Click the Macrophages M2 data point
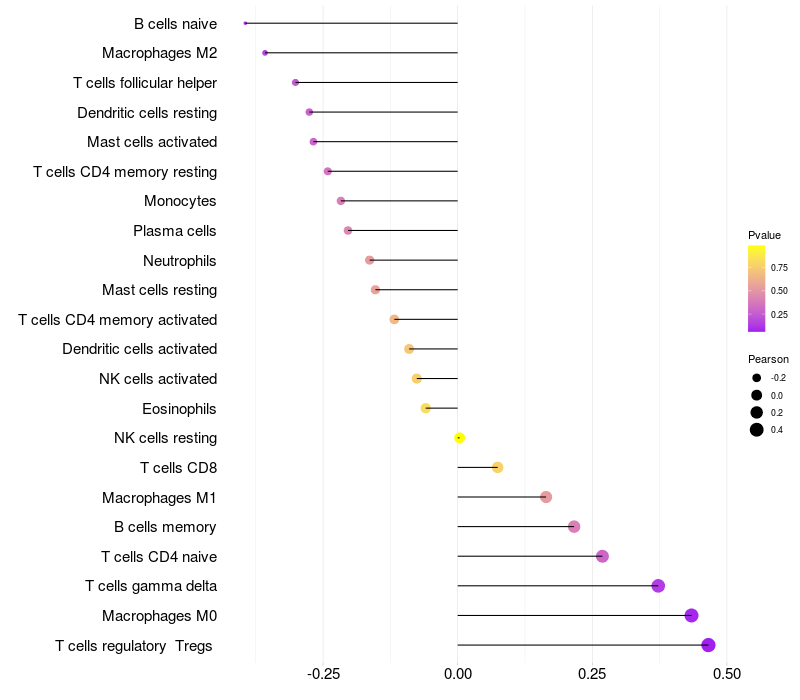Screen dimensions: 800x700 (265, 53)
